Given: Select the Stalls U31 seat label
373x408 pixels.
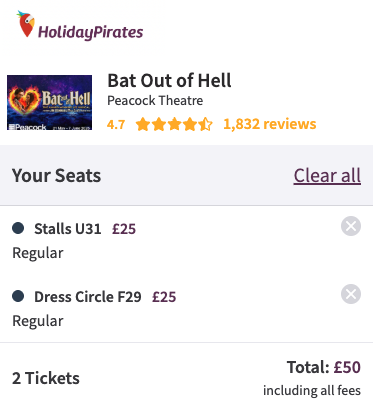Looking at the screenshot, I should [x=68, y=229].
